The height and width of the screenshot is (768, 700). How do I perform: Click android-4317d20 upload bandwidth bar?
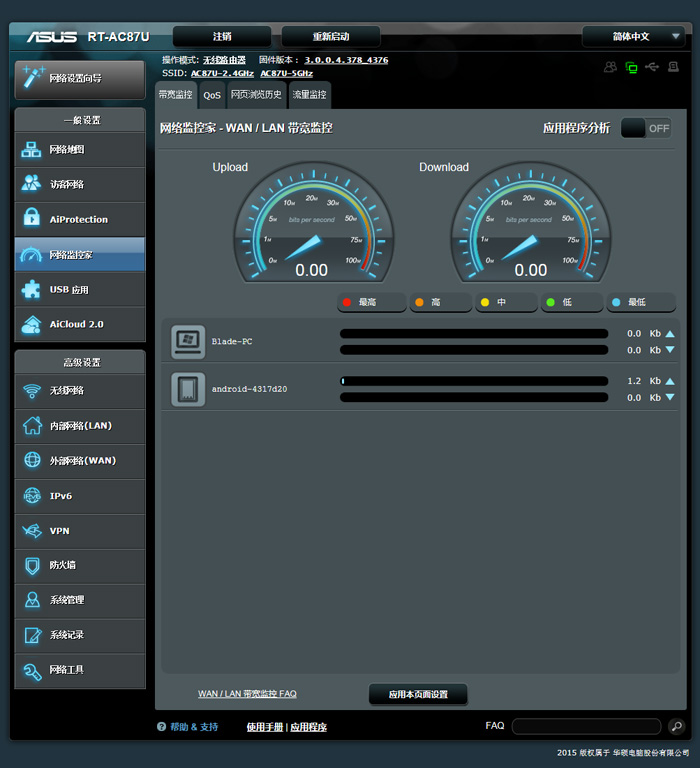474,381
